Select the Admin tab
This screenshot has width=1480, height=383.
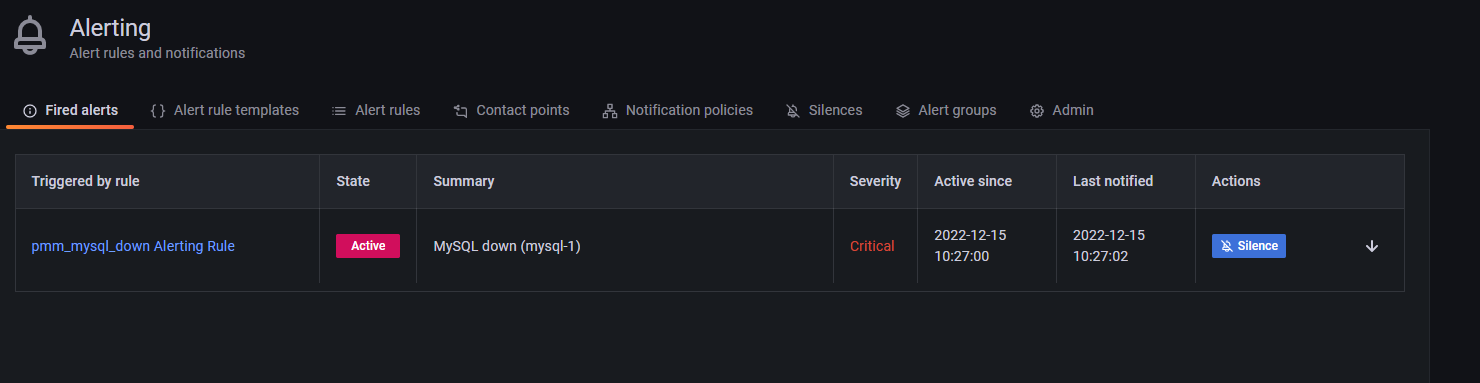pos(1062,111)
